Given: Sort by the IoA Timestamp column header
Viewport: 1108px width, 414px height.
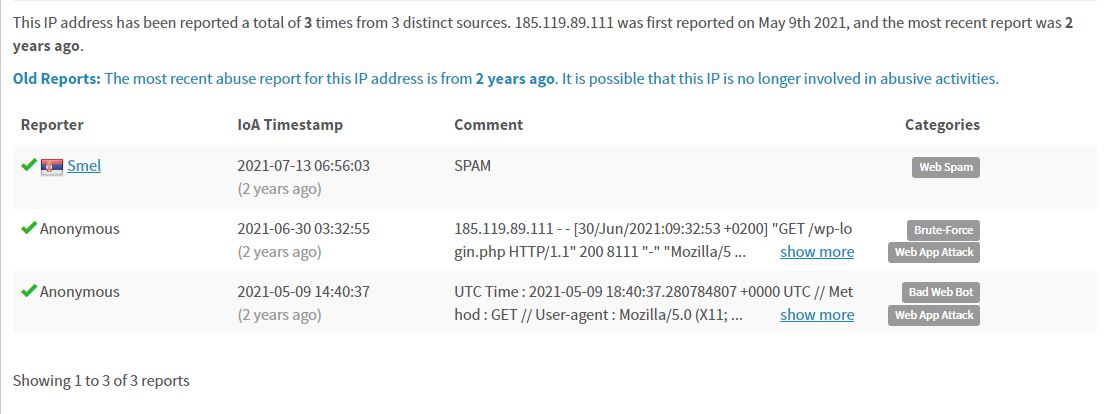Looking at the screenshot, I should click(290, 125).
